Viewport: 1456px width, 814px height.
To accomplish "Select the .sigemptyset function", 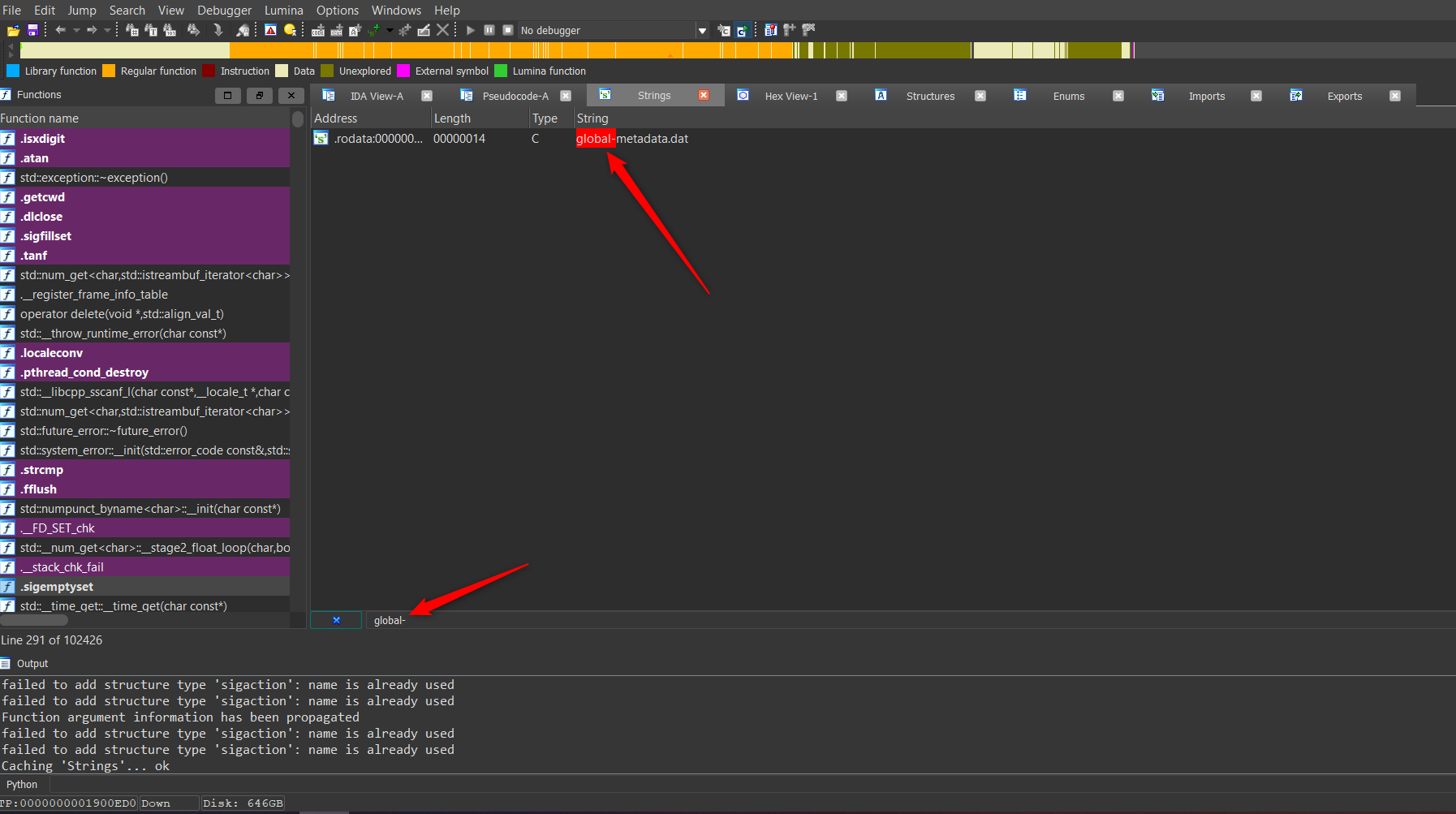I will point(144,587).
